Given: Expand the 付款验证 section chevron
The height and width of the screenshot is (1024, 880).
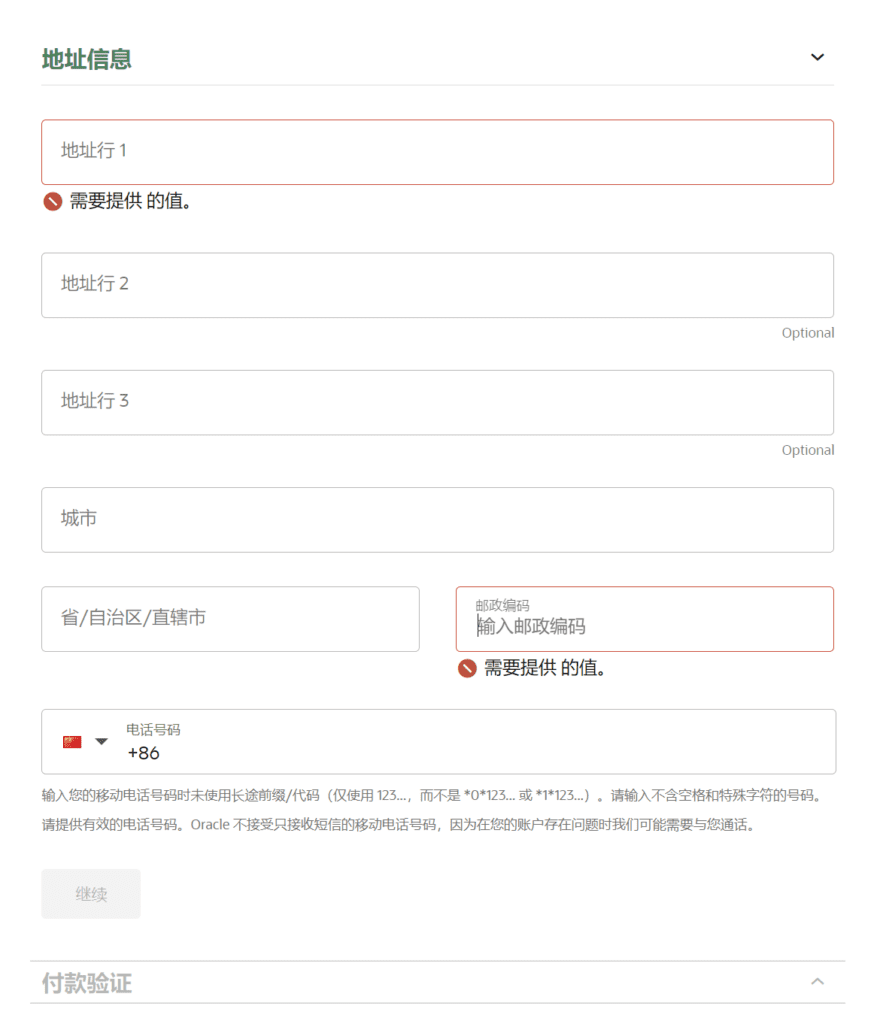Looking at the screenshot, I should tap(817, 982).
